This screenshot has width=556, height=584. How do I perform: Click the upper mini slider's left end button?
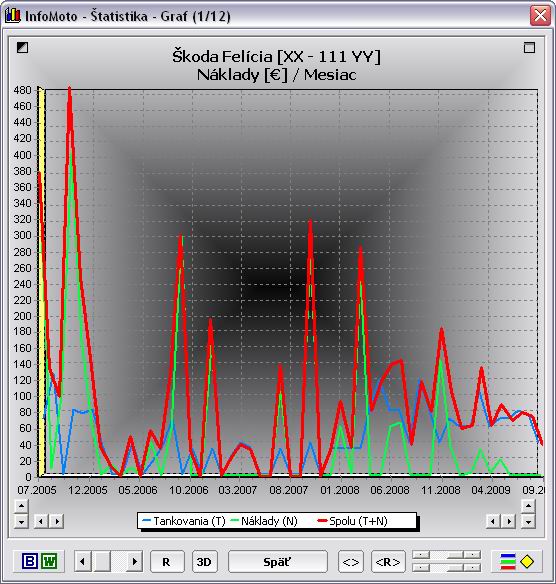click(x=421, y=555)
